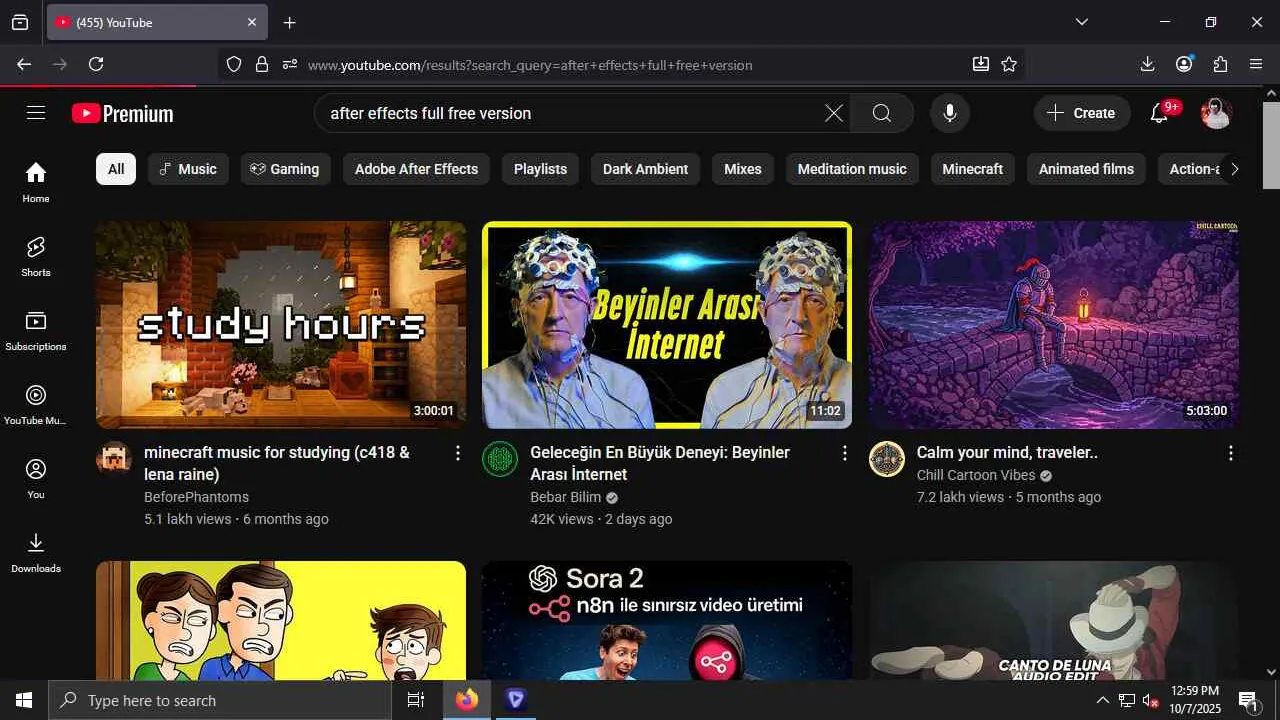Play the pixel knight bridge thumbnail

click(x=1054, y=325)
